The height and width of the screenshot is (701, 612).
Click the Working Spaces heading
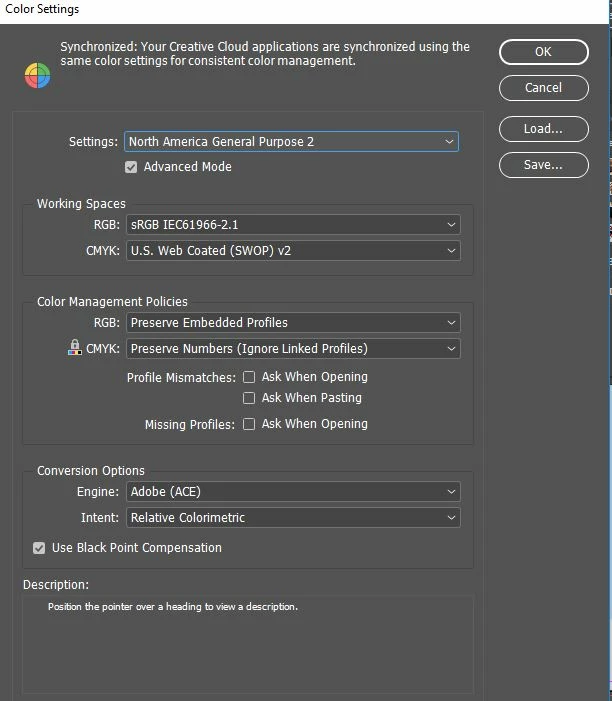tap(81, 204)
